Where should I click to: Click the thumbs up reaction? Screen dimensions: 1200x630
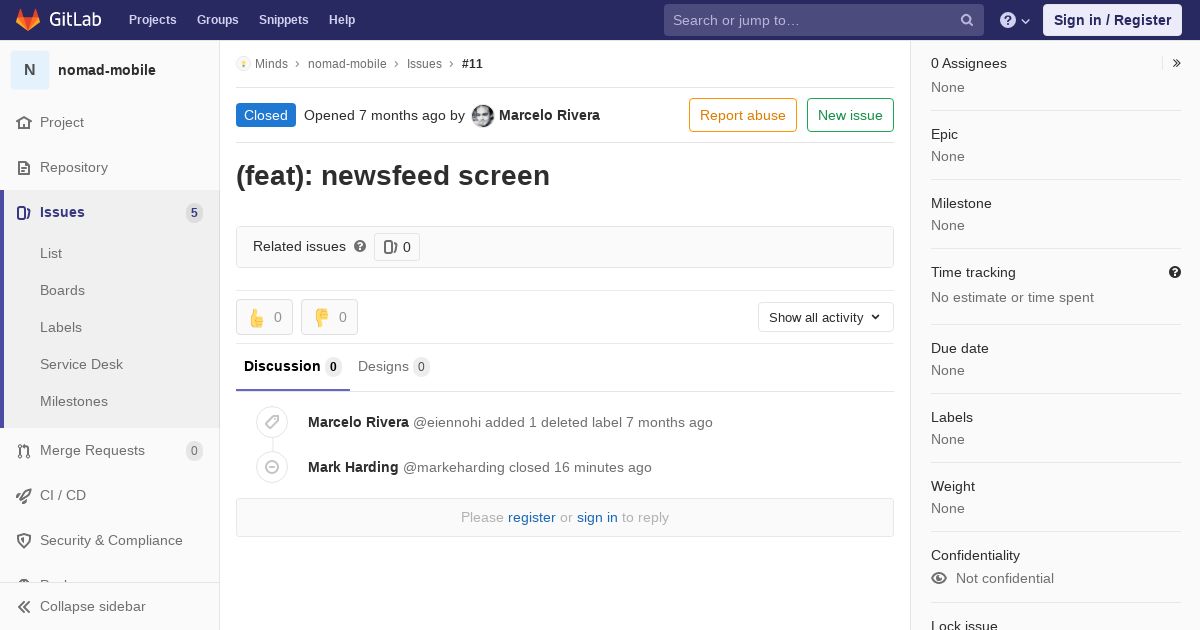pos(264,317)
